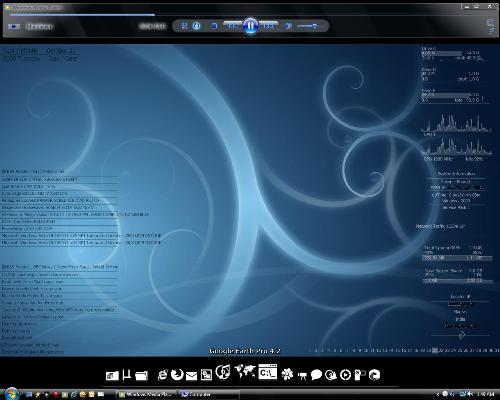The height and width of the screenshot is (400, 500).
Task: Click the lower view-mode icon at the player's right edge
Action: (x=490, y=30)
